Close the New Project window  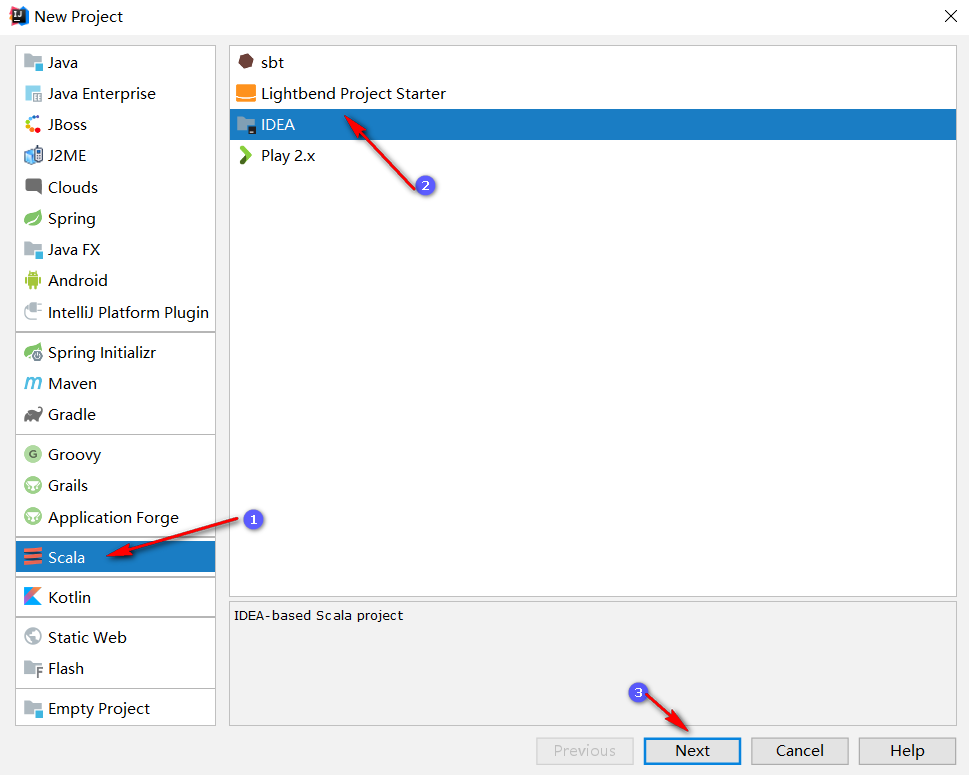pos(950,16)
